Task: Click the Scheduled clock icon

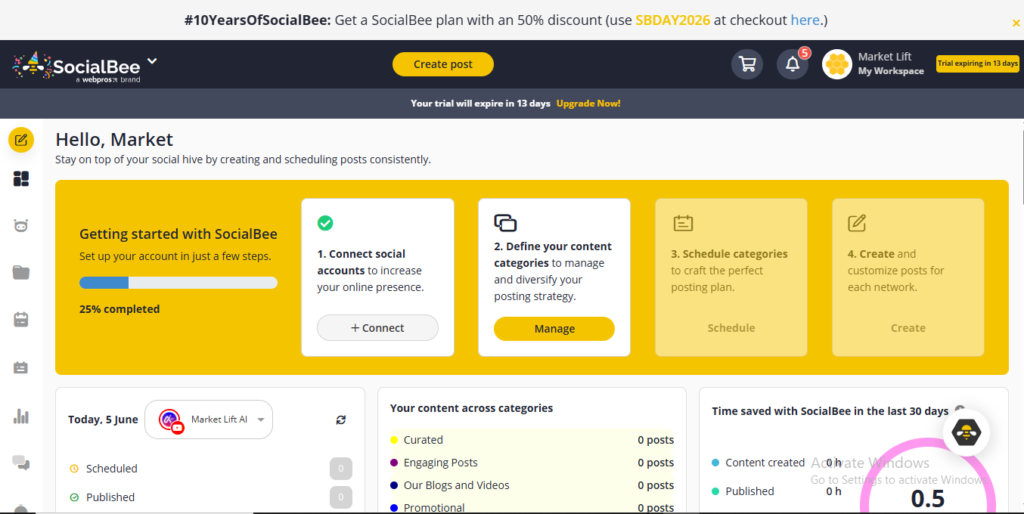Action: tap(74, 468)
